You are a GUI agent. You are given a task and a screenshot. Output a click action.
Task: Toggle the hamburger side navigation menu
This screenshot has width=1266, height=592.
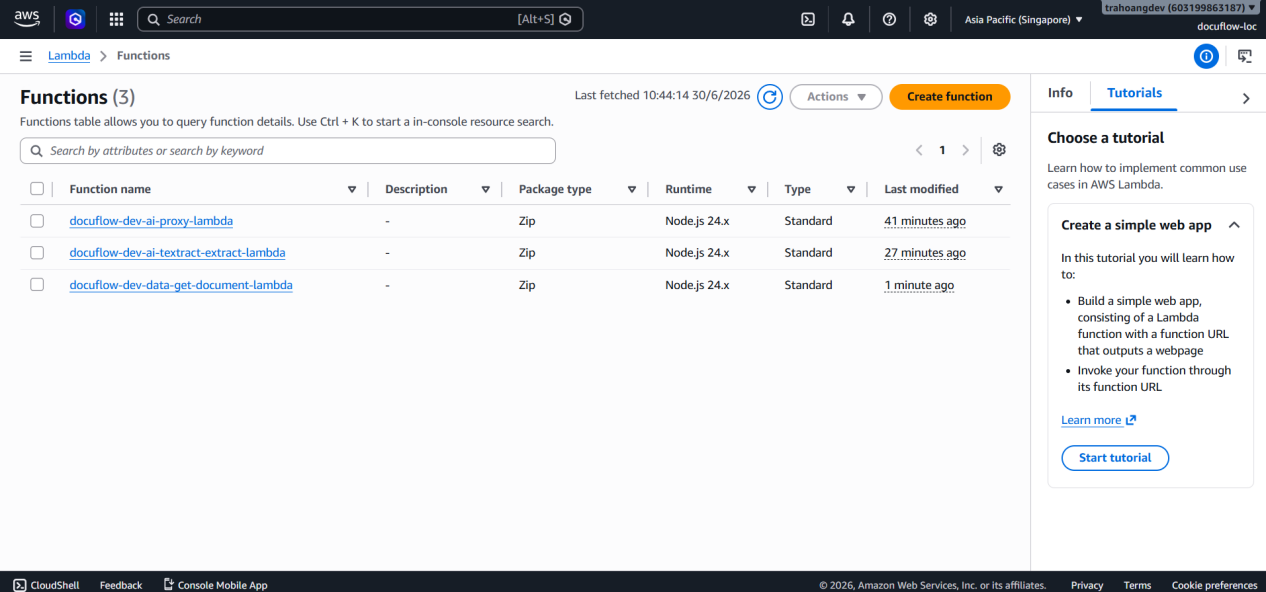[26, 56]
